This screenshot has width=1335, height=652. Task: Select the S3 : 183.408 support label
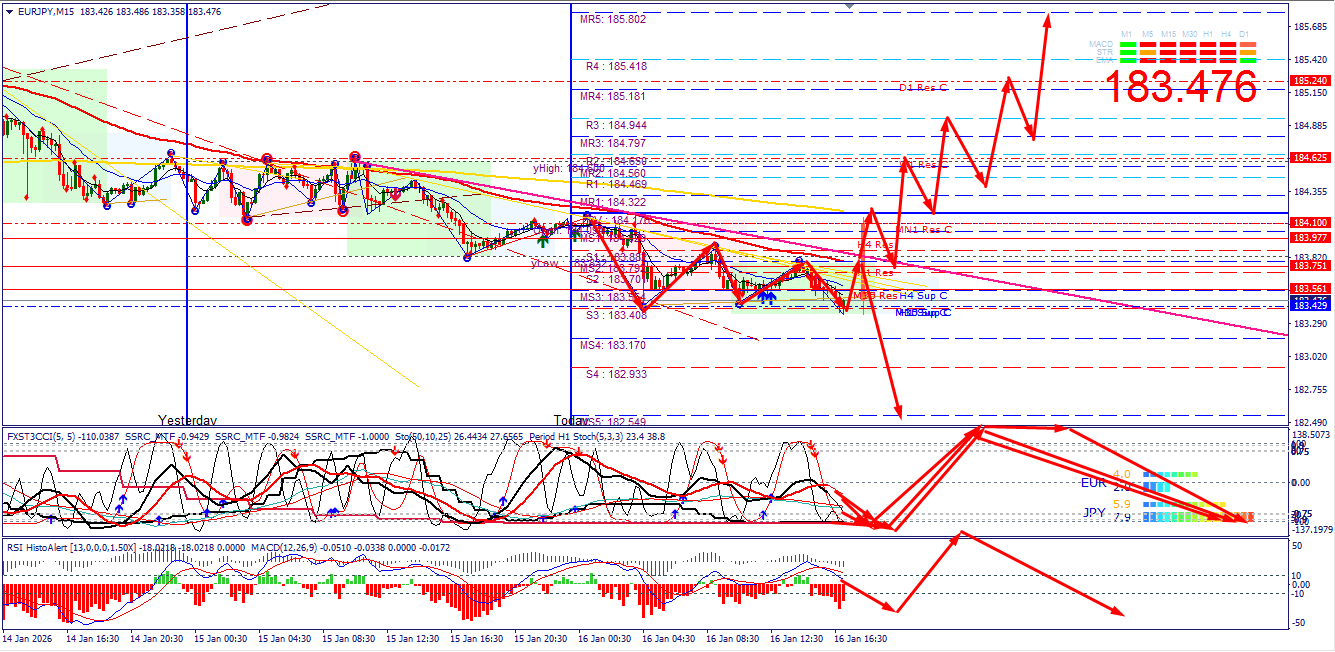(617, 315)
